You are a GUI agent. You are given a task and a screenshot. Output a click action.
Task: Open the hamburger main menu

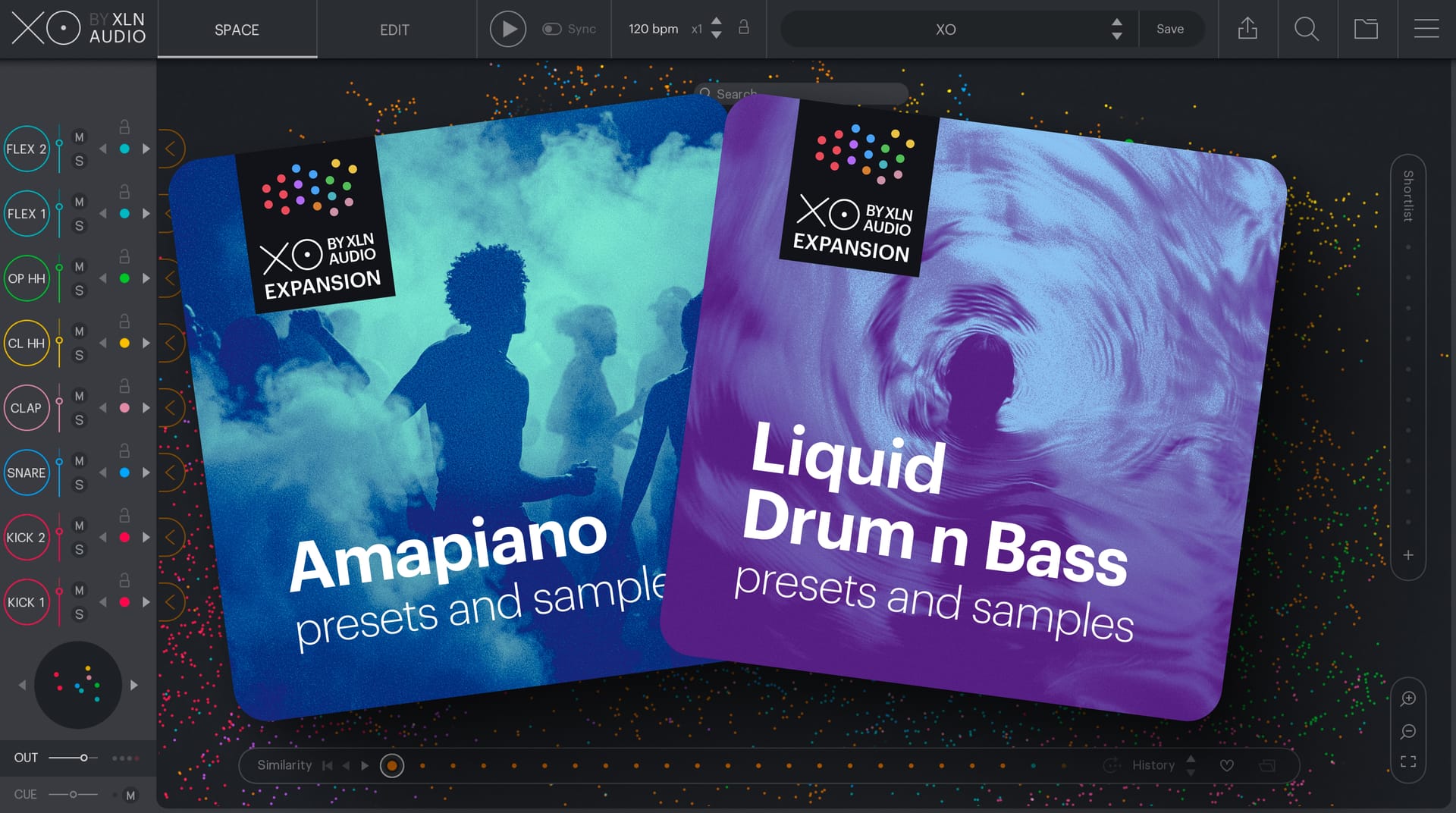pyautogui.click(x=1426, y=29)
